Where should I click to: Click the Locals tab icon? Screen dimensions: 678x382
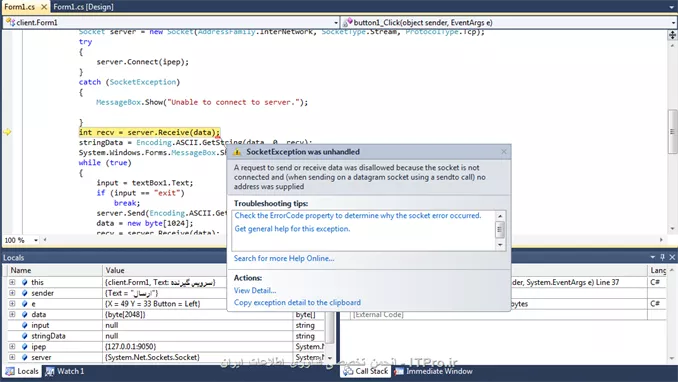pos(10,371)
